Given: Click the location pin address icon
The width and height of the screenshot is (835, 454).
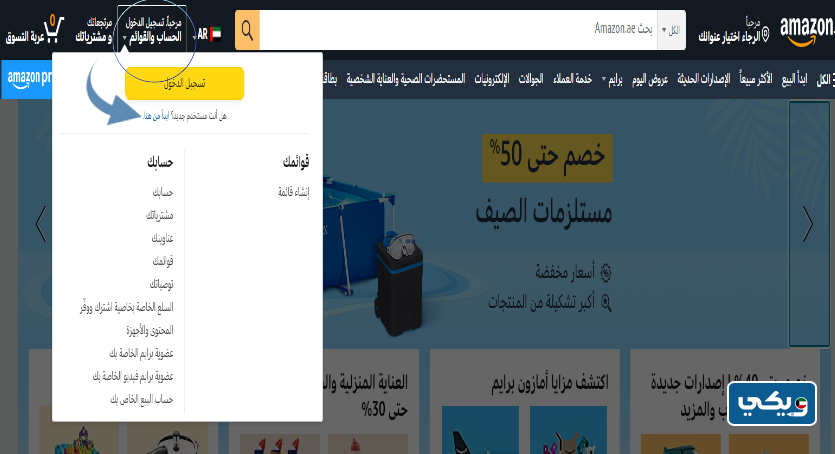Looking at the screenshot, I should 765,36.
